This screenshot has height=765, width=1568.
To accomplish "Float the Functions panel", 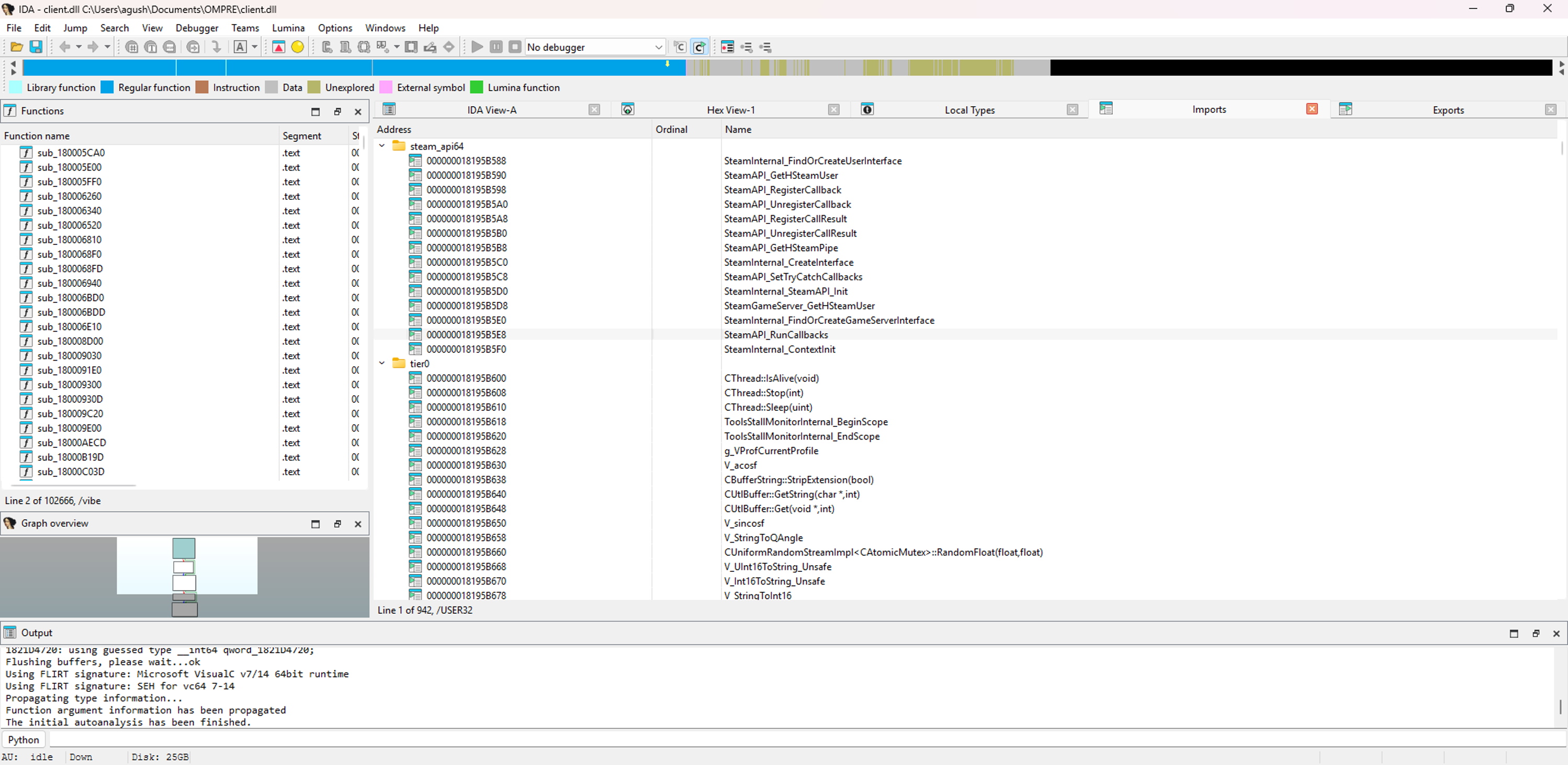I will tap(337, 111).
